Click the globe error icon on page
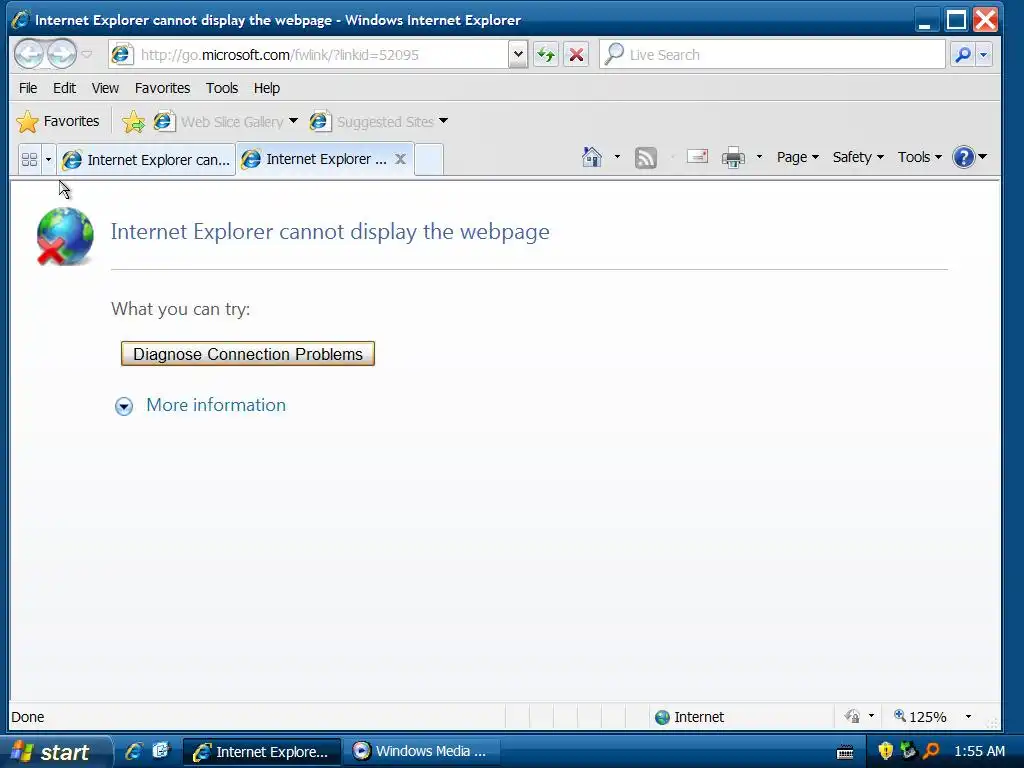1024x768 pixels. pyautogui.click(x=65, y=236)
